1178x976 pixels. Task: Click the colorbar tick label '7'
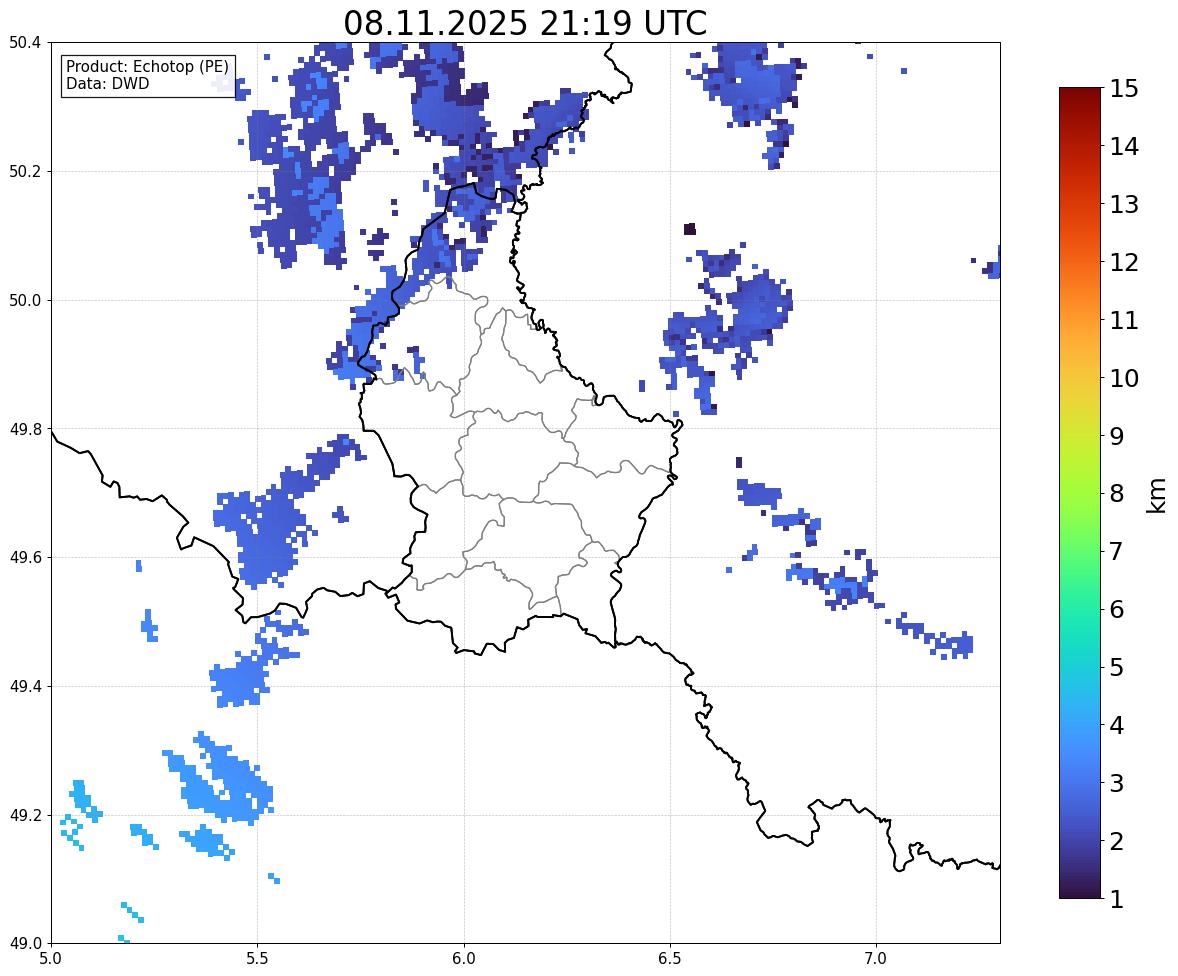1117,551
